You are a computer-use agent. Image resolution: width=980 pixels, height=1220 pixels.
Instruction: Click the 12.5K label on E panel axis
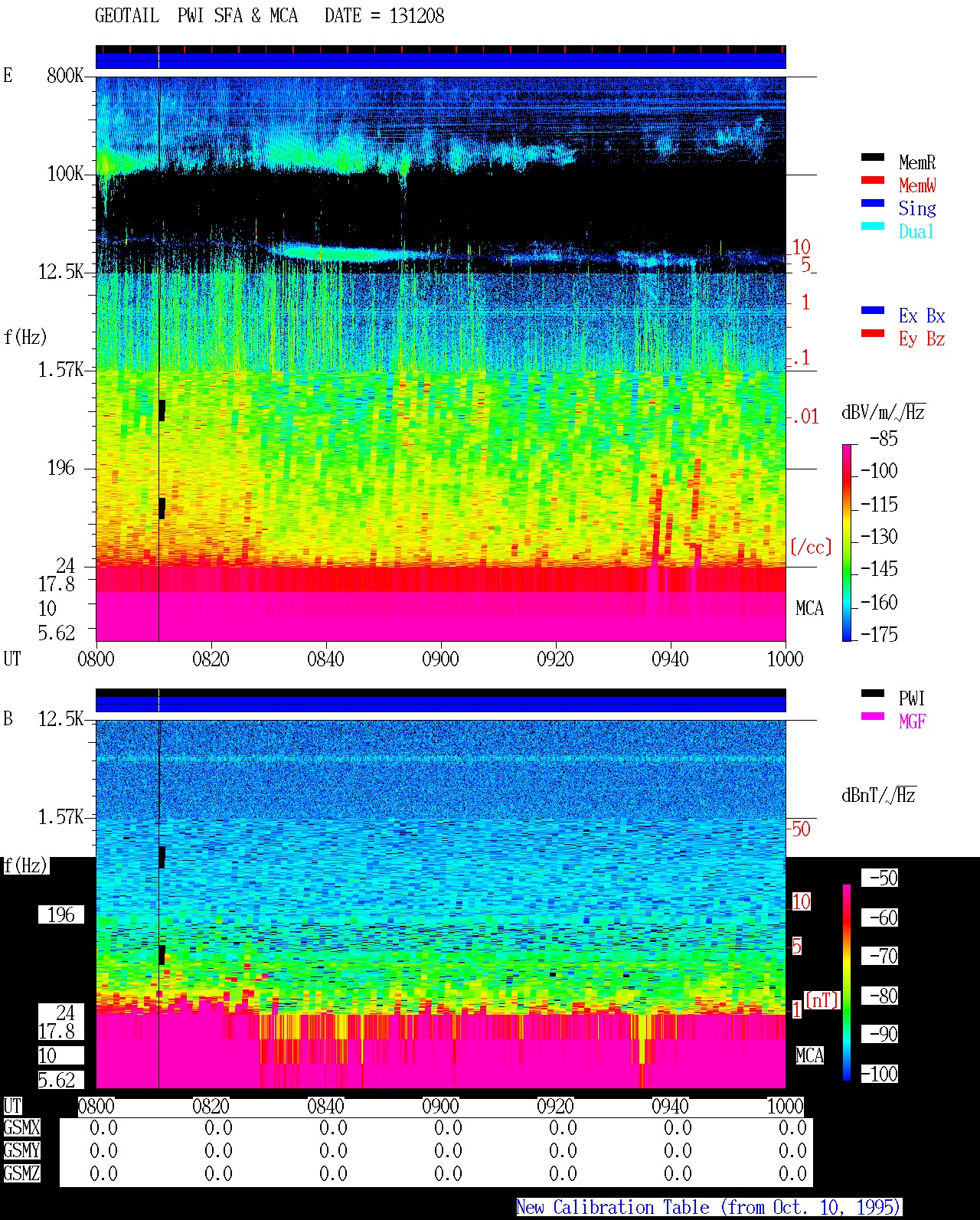pos(61,272)
